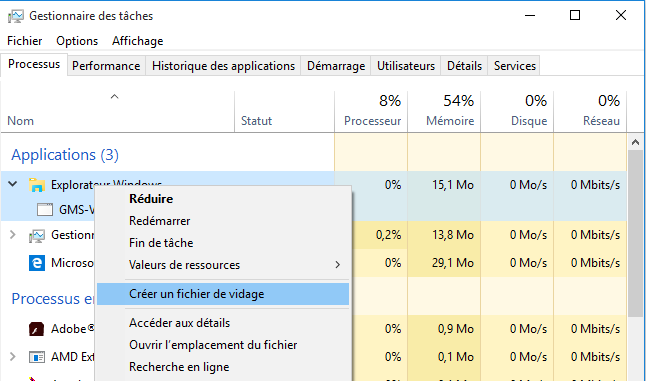Switch to Historique des applications tab
Viewport: 646px width, 381px height.
[223, 66]
